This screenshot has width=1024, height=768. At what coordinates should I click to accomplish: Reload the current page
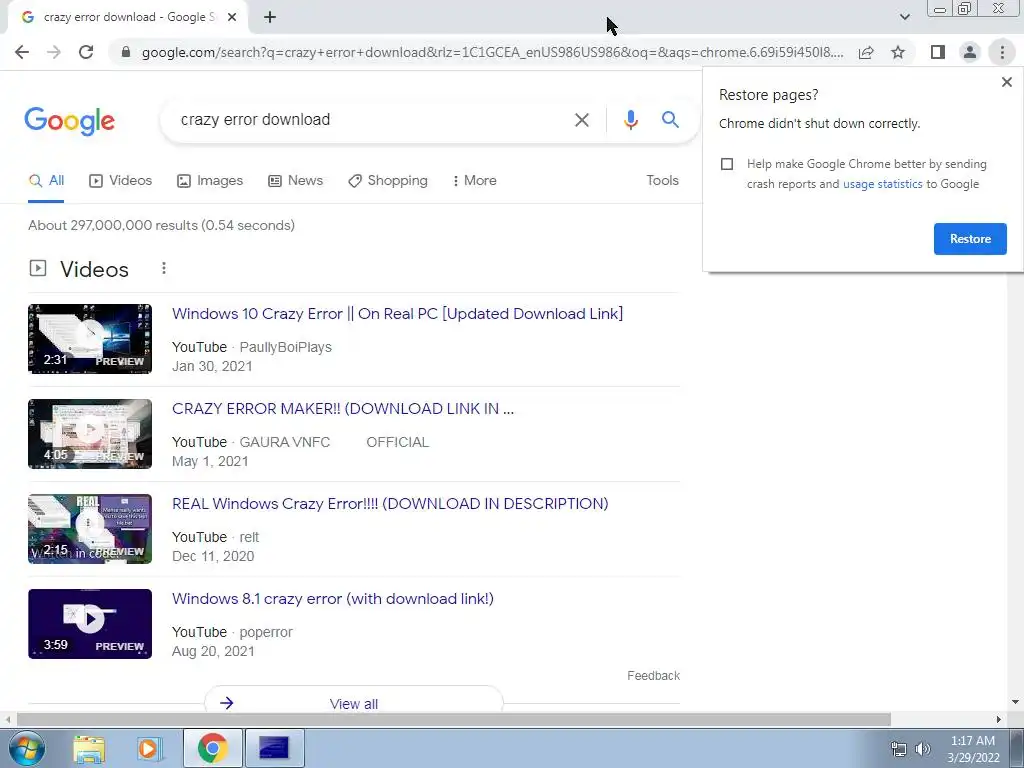(x=86, y=52)
